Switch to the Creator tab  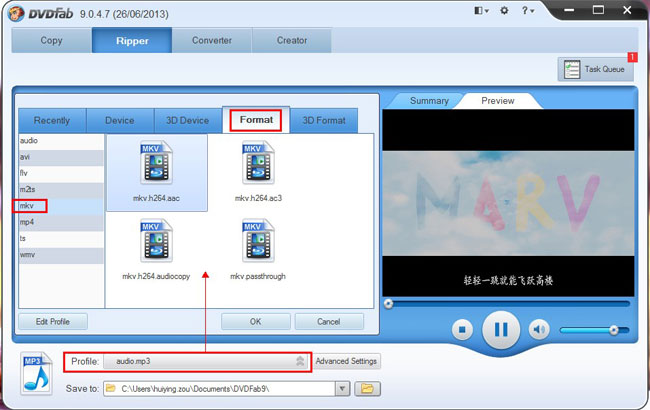pyautogui.click(x=292, y=40)
